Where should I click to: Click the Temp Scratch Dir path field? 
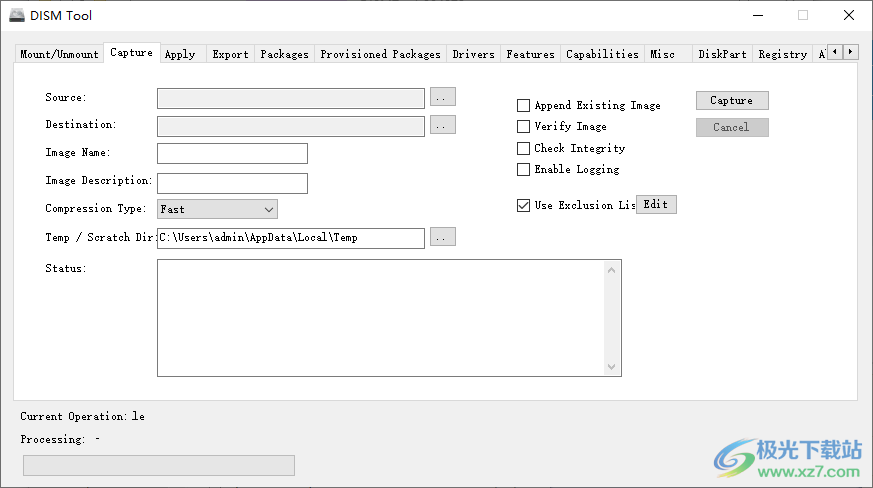click(291, 238)
